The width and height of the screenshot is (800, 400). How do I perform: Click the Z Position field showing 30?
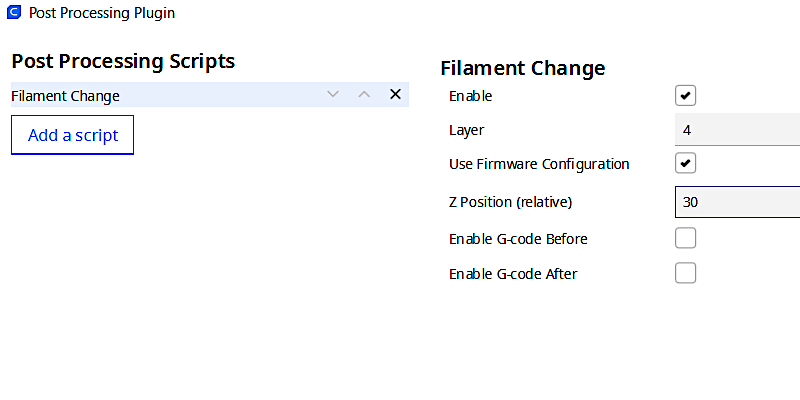click(737, 202)
